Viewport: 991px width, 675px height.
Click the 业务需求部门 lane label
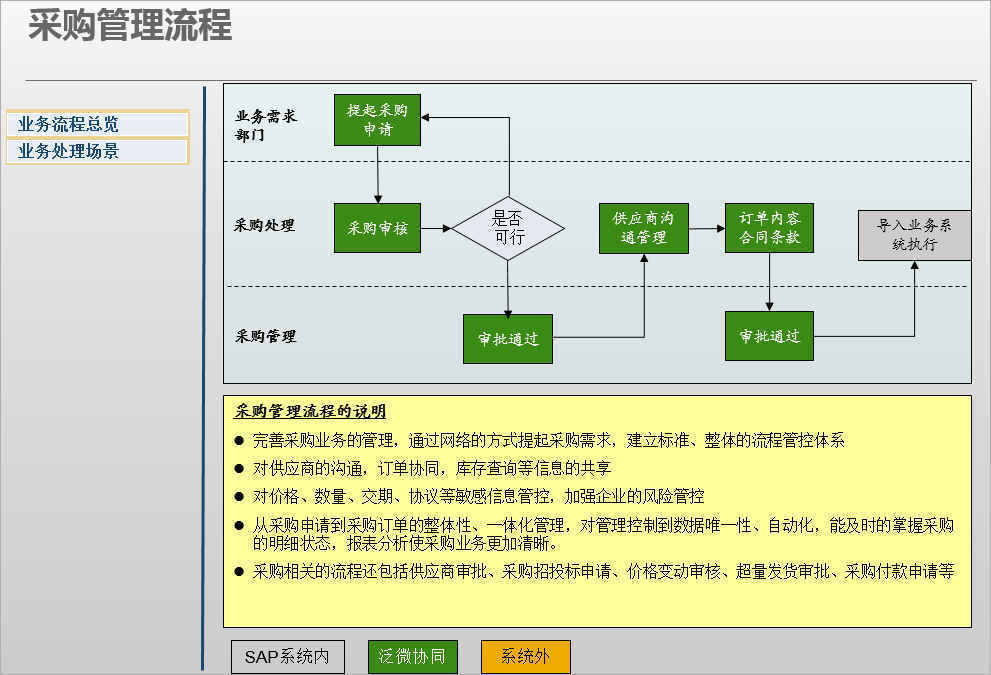point(265,125)
